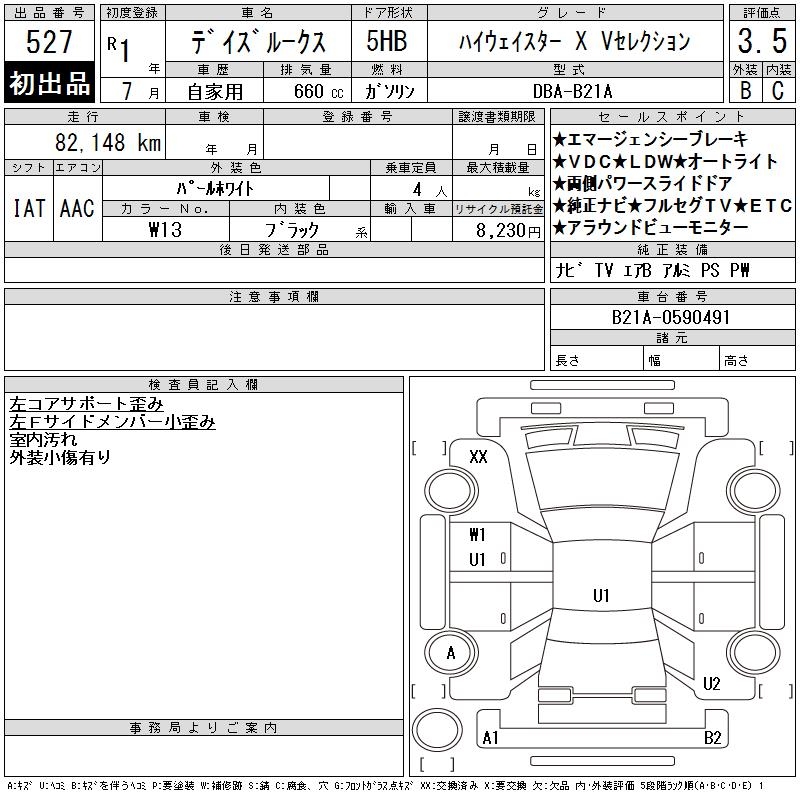800x800 pixels.
Task: Click the W1 mark on the door
Action: click(x=477, y=535)
